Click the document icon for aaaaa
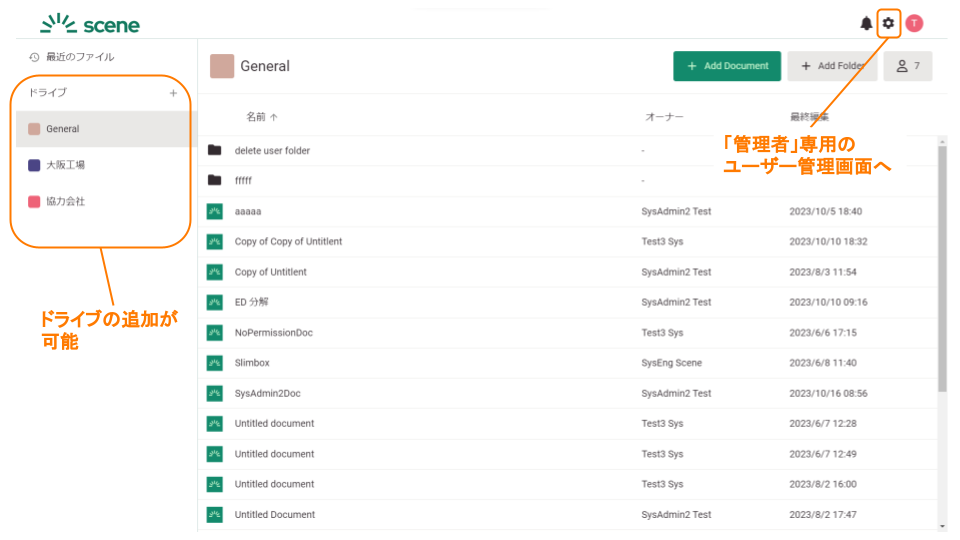The image size is (960, 540). (x=214, y=211)
